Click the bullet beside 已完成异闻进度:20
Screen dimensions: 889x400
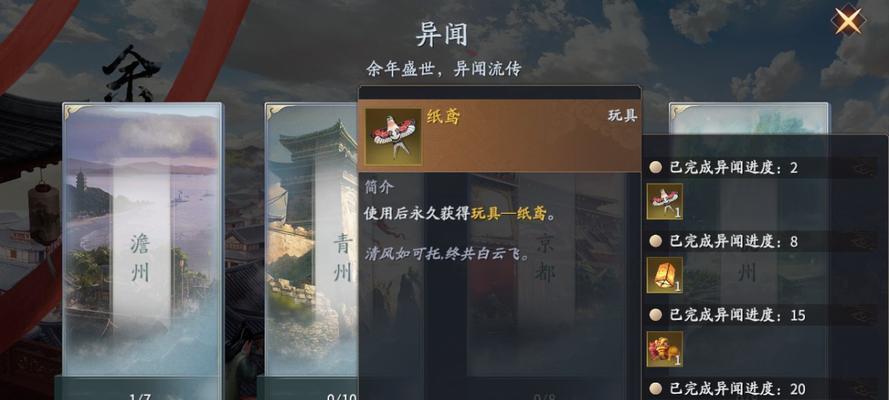click(656, 388)
